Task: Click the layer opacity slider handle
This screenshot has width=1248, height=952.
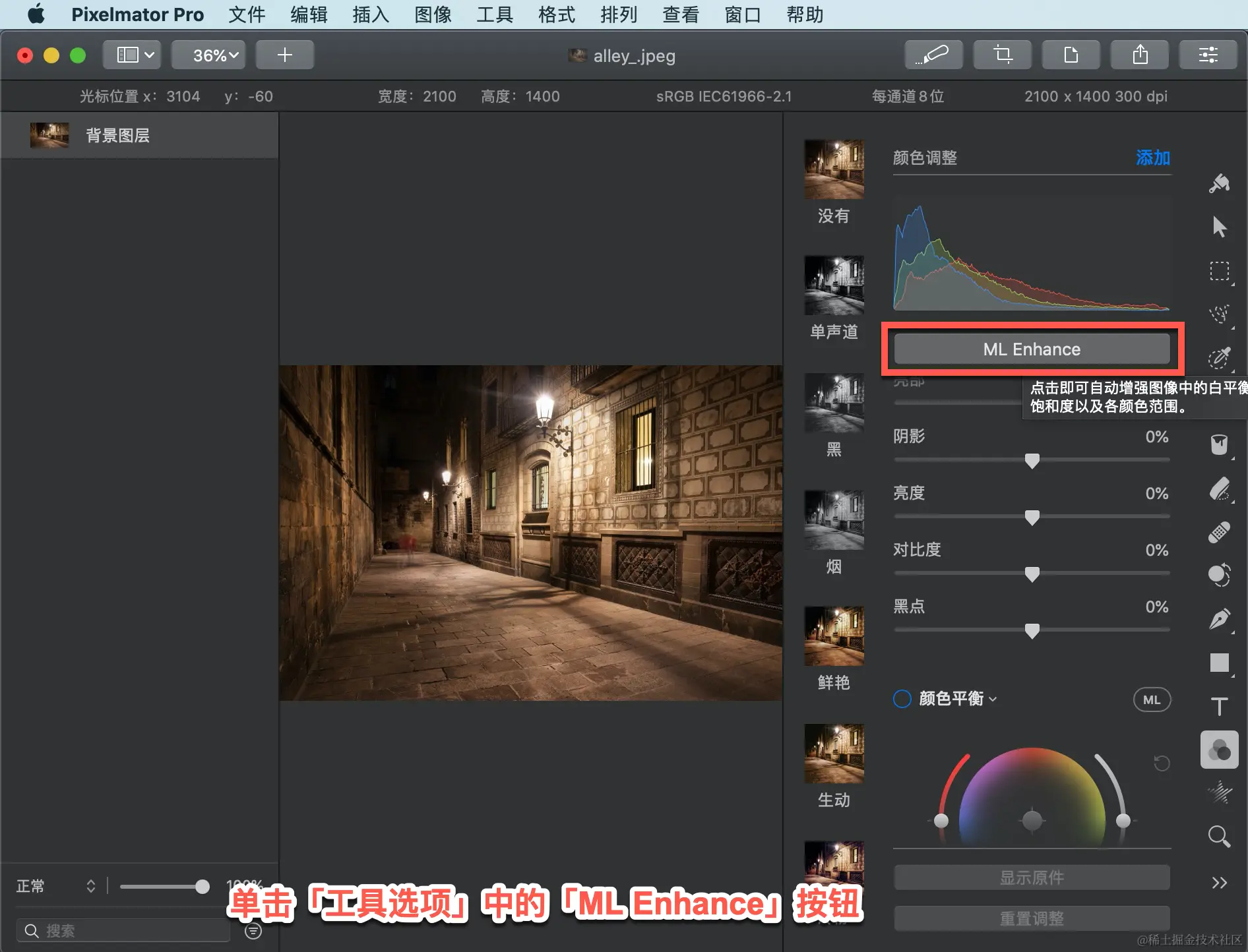Action: point(203,887)
